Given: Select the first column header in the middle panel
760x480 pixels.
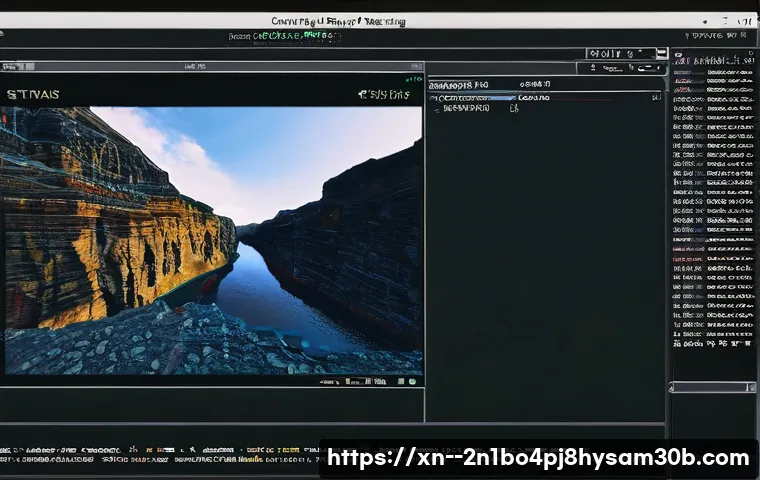Looking at the screenshot, I should click(459, 86).
